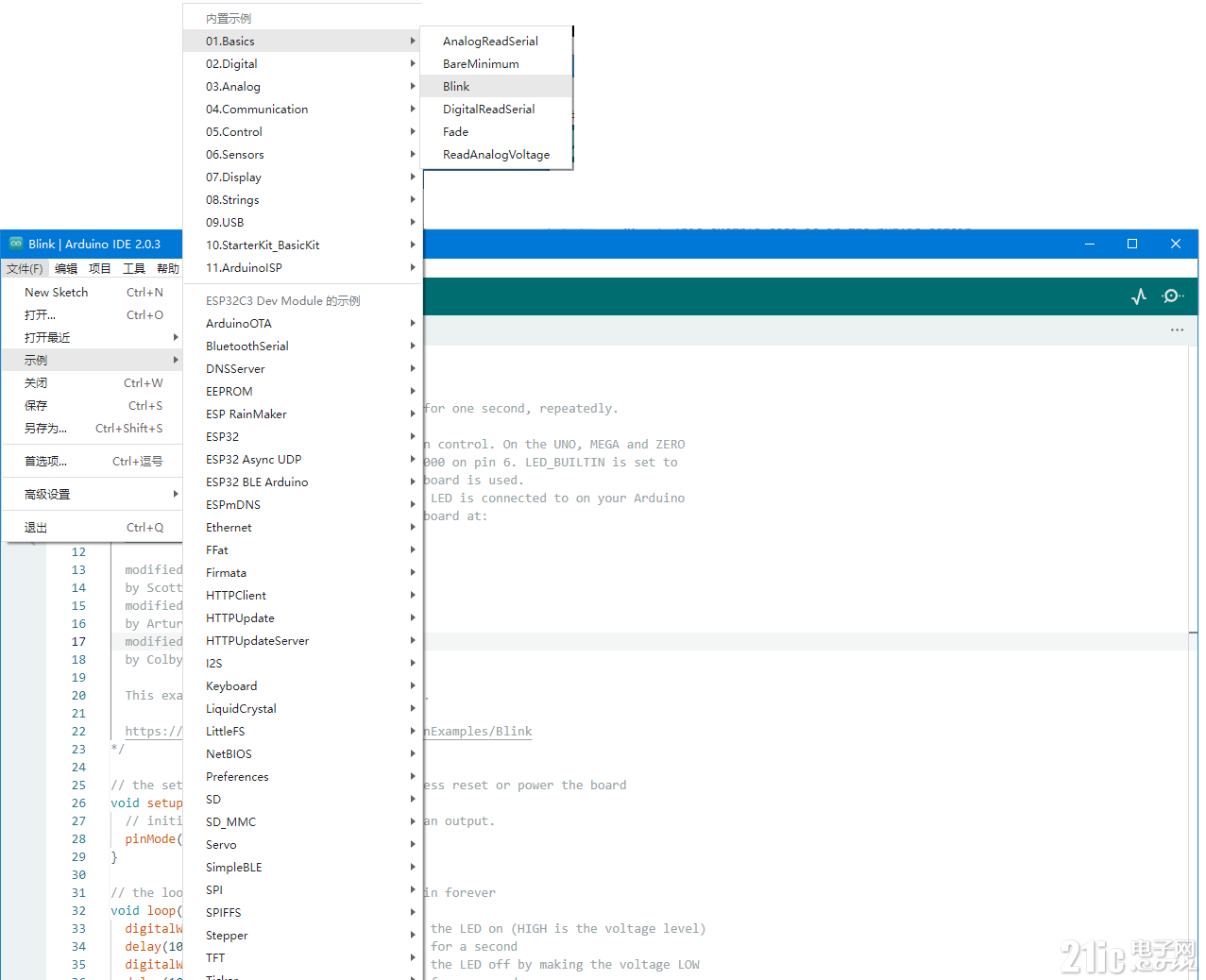This screenshot has height=980, width=1206.
Task: Choose 另存为... menu entry
Action: [x=93, y=429]
